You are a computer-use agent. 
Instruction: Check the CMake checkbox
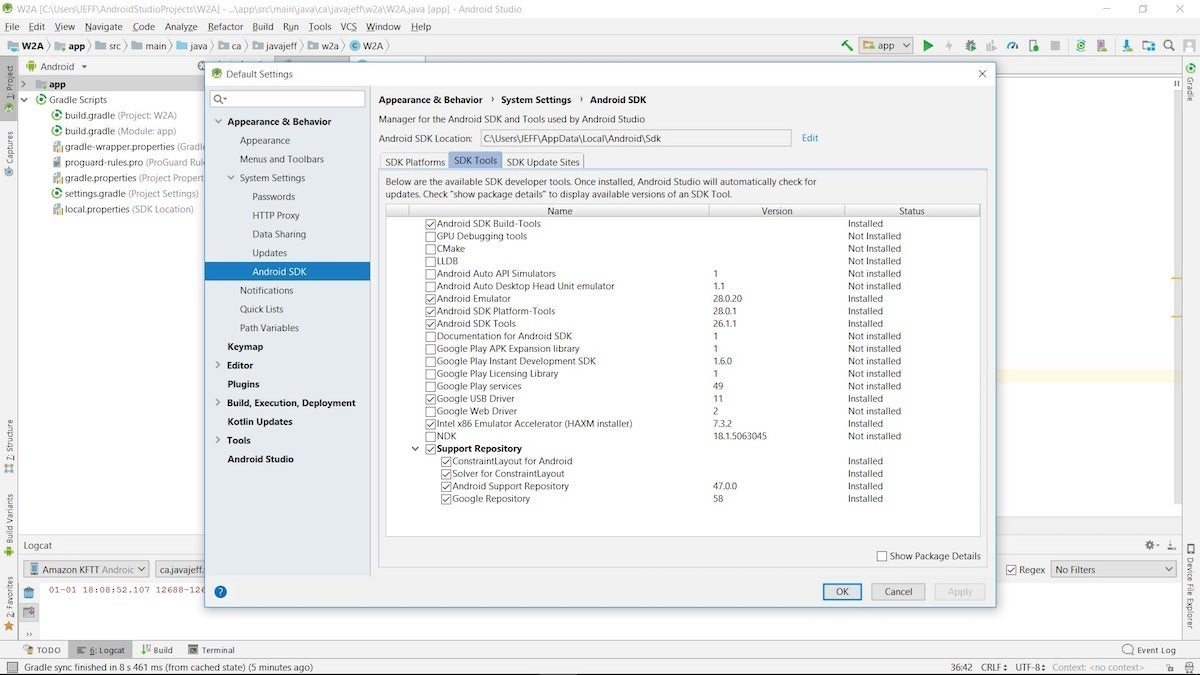pyautogui.click(x=431, y=249)
